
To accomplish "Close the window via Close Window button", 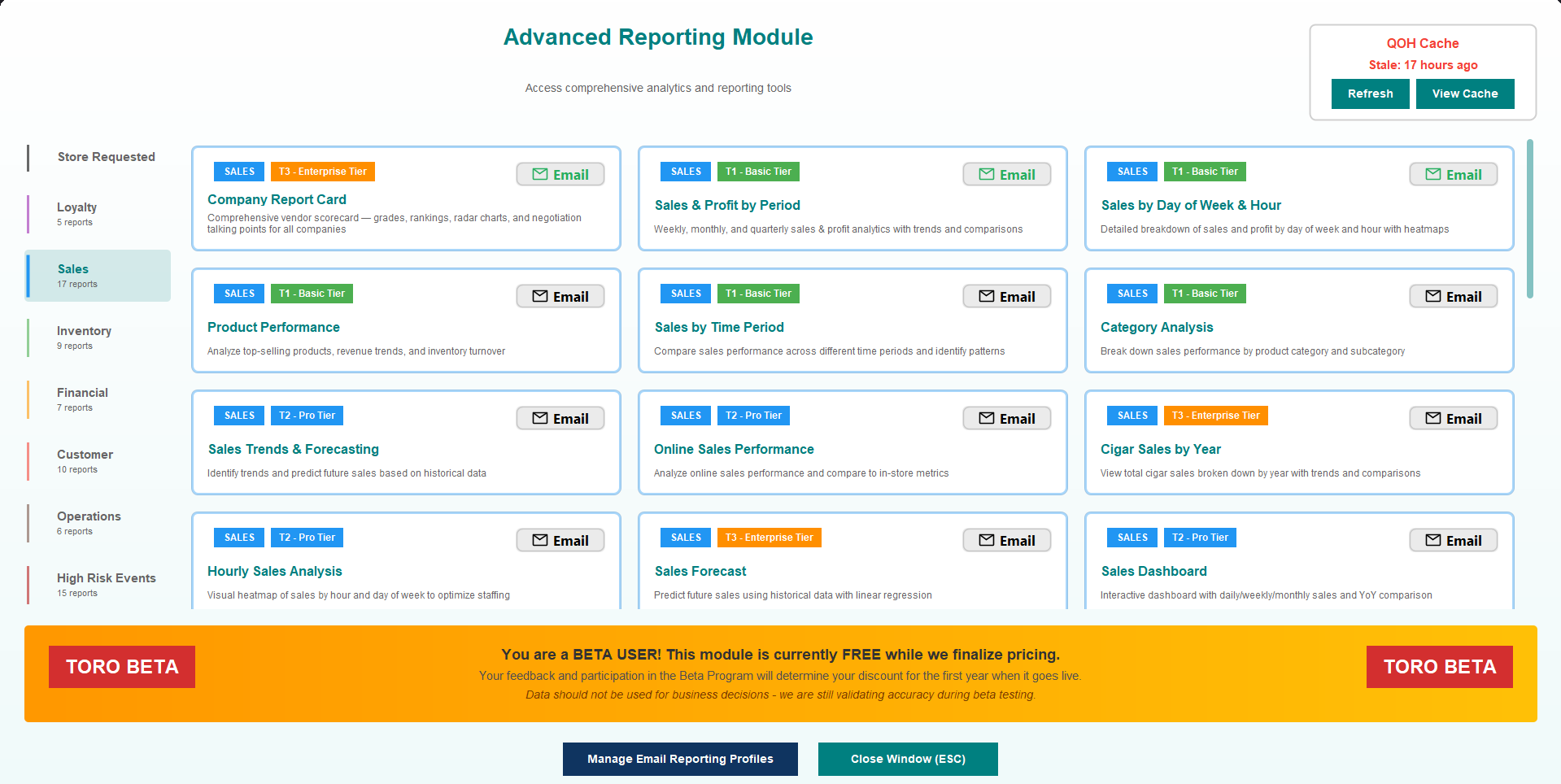I will click(907, 759).
